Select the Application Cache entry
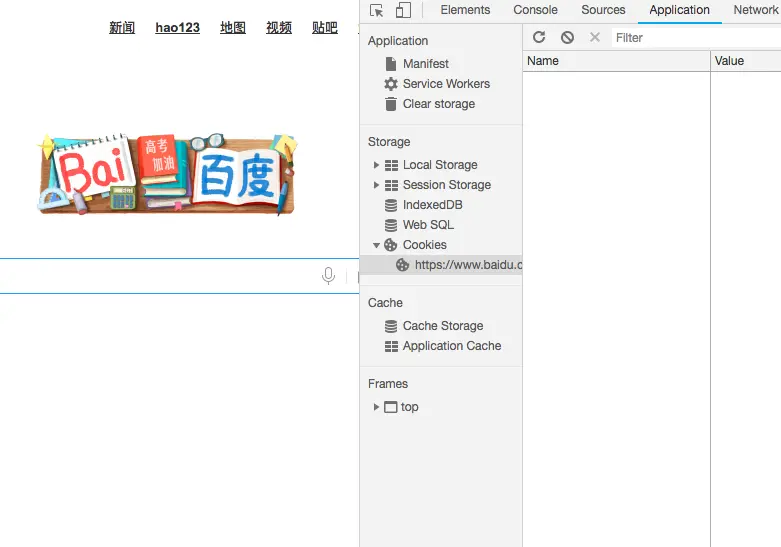Viewport: 781px width, 547px height. 452,346
